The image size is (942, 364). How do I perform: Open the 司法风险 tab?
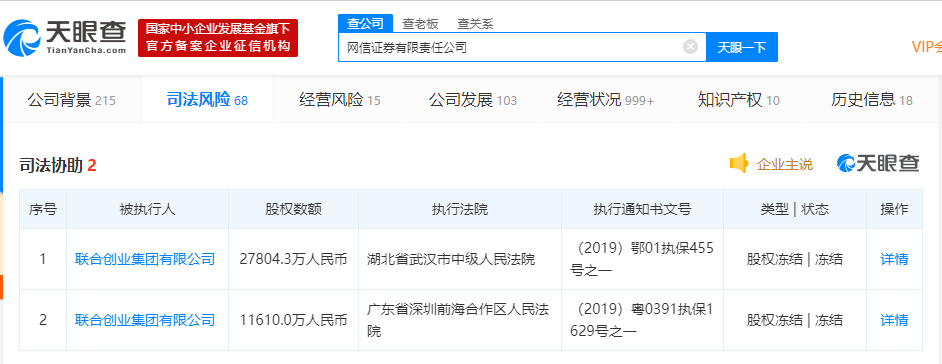click(x=207, y=100)
